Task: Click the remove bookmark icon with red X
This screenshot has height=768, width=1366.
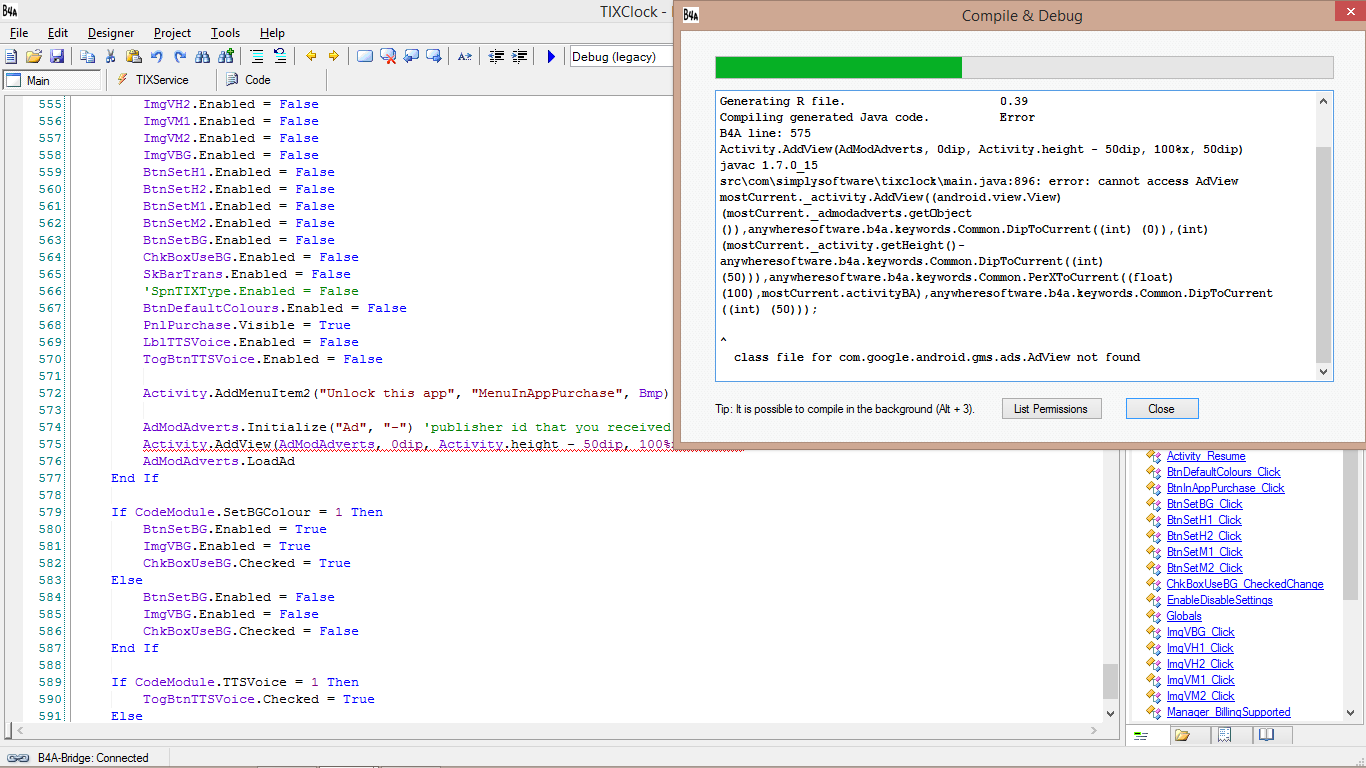Action: click(x=388, y=57)
